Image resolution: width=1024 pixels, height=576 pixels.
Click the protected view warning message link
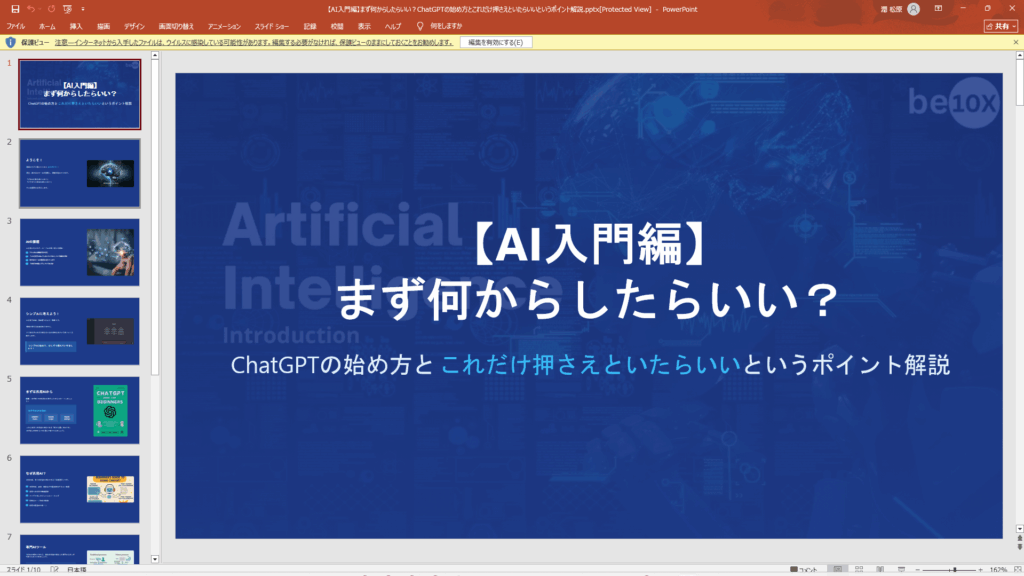253,42
